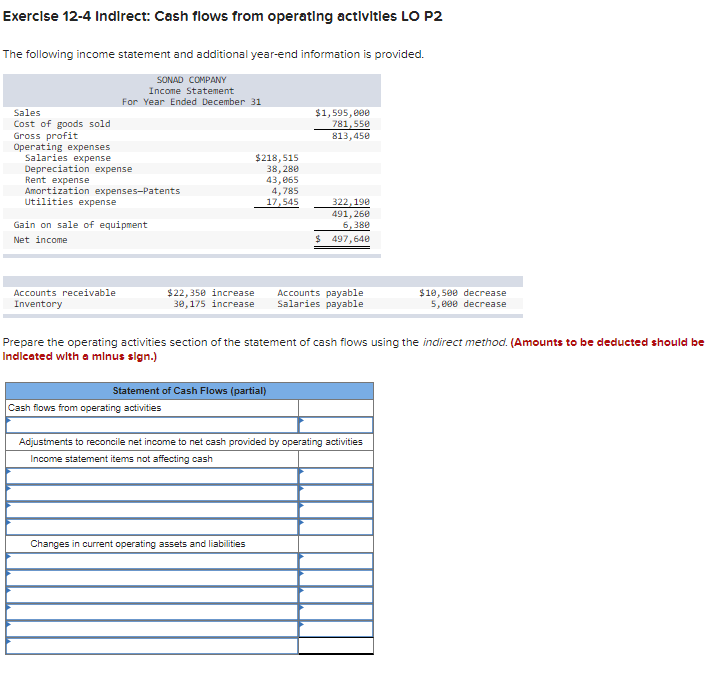Click the Operating expenses label in income statement
The height and width of the screenshot is (680, 726).
pos(62,147)
